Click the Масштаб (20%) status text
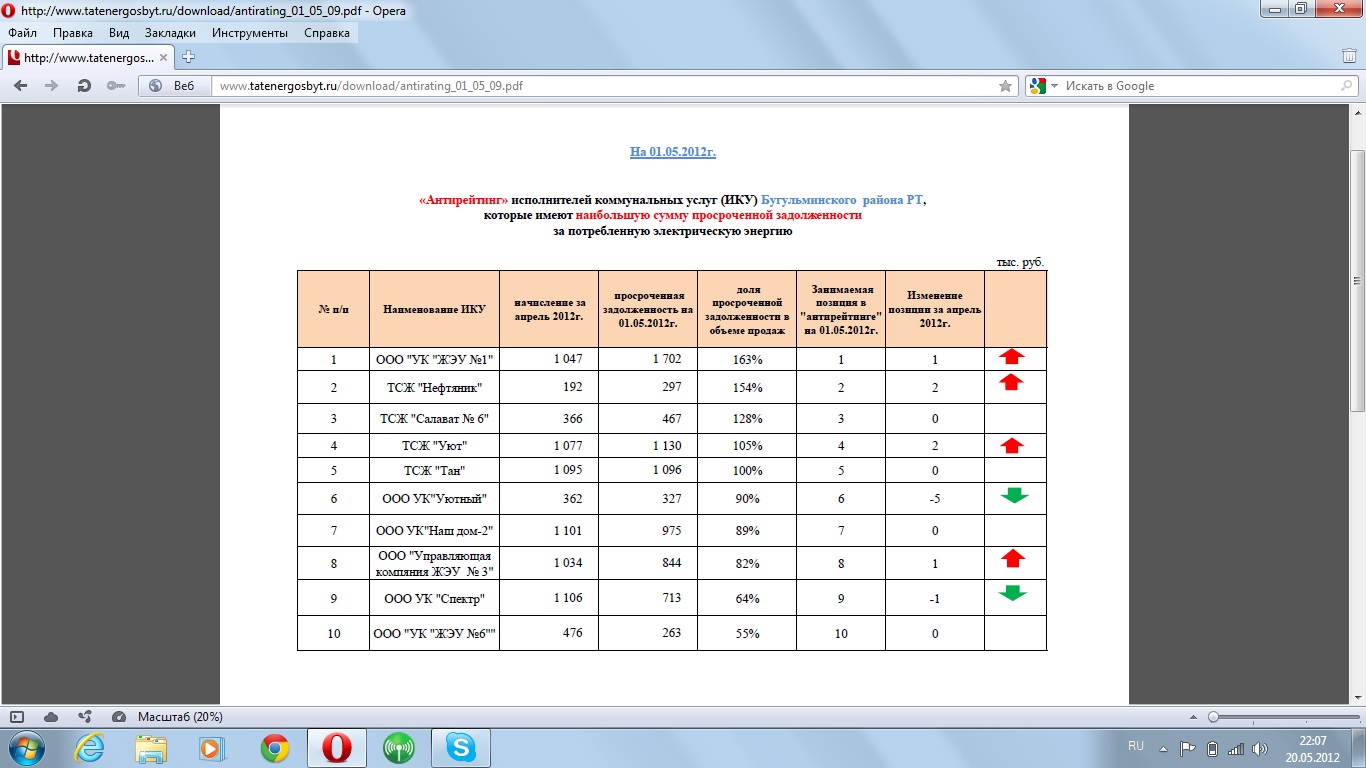The image size is (1366, 768). point(180,717)
